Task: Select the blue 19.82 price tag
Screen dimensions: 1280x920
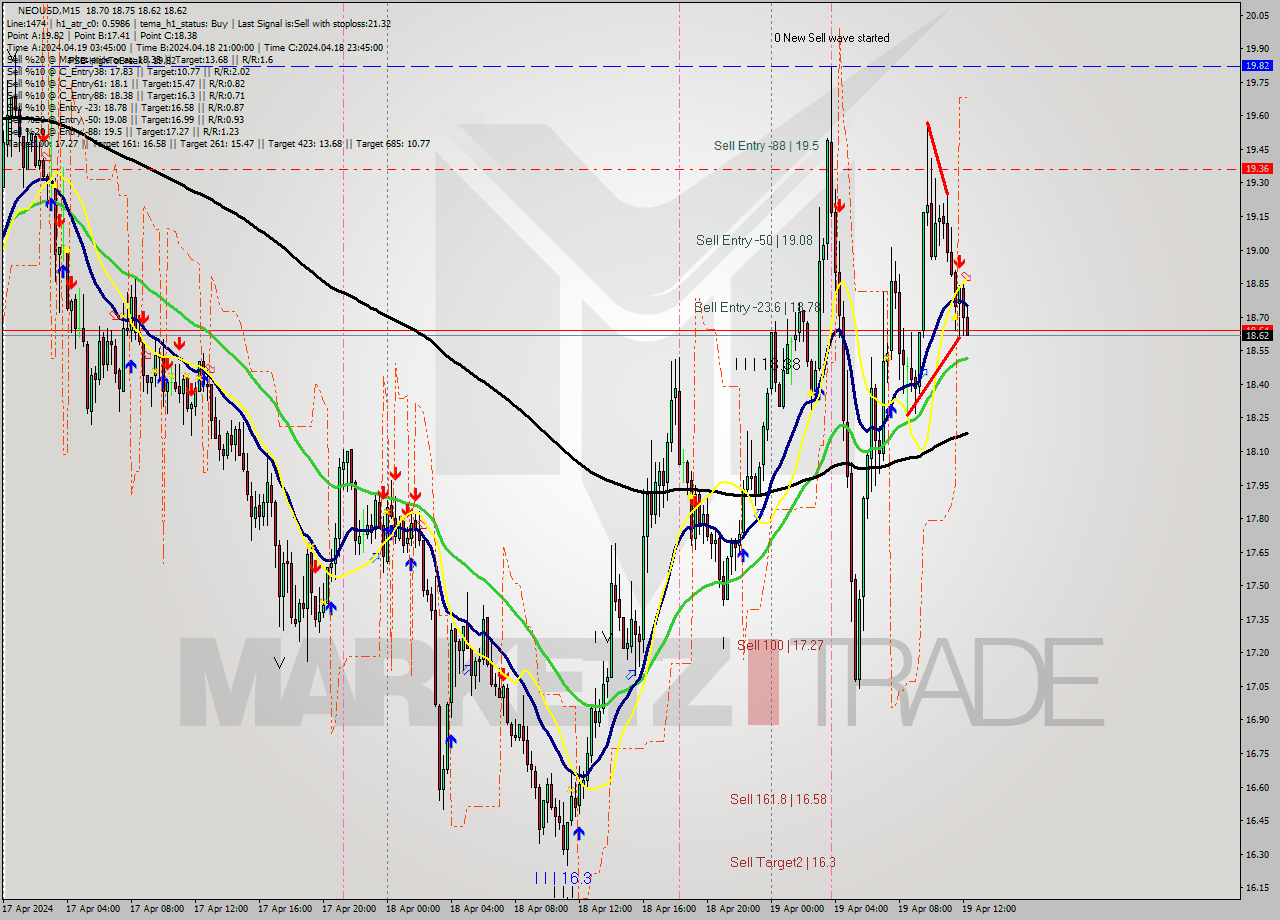Action: [x=1257, y=65]
